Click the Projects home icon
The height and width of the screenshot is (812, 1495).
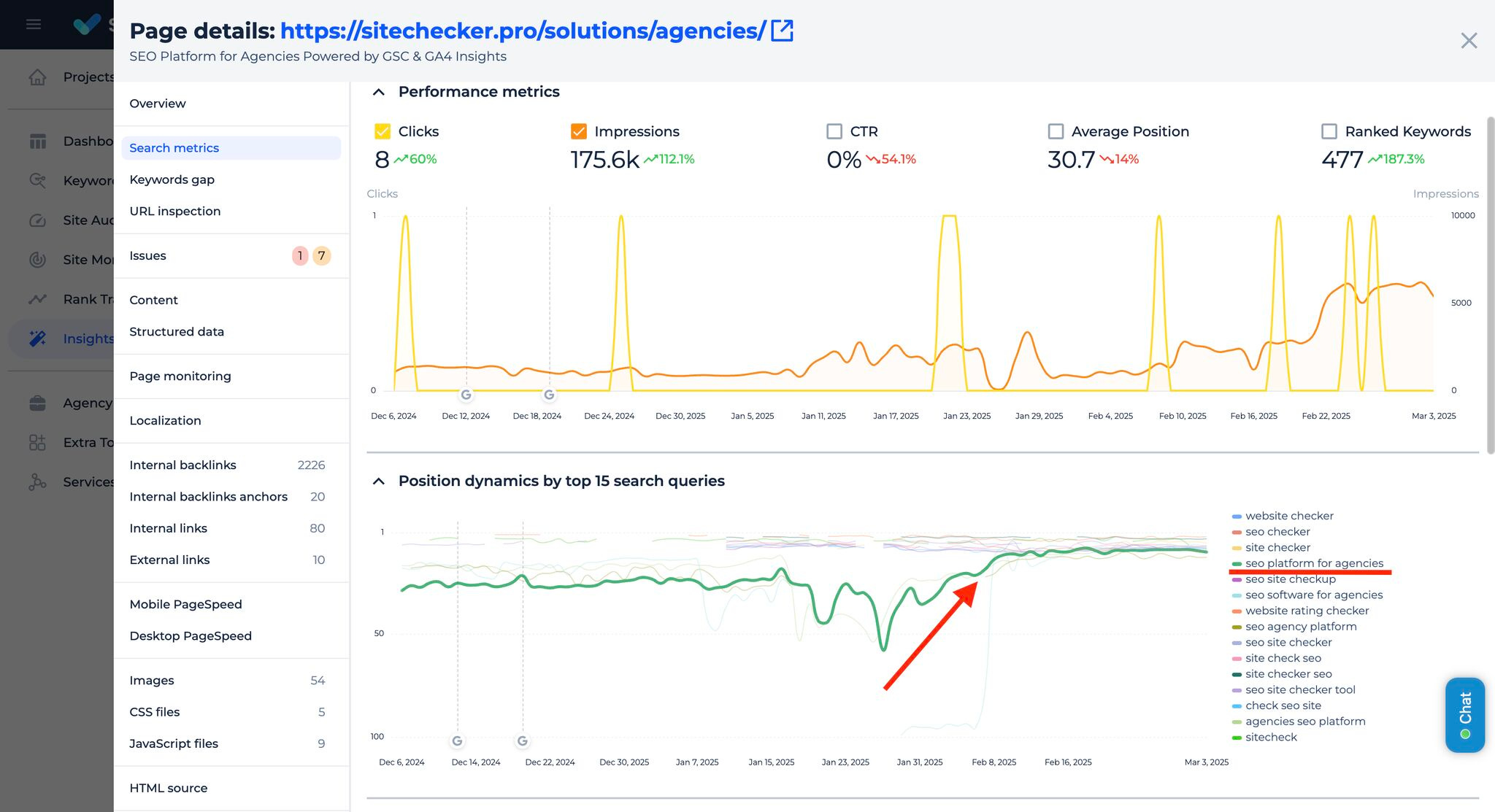[x=37, y=77]
